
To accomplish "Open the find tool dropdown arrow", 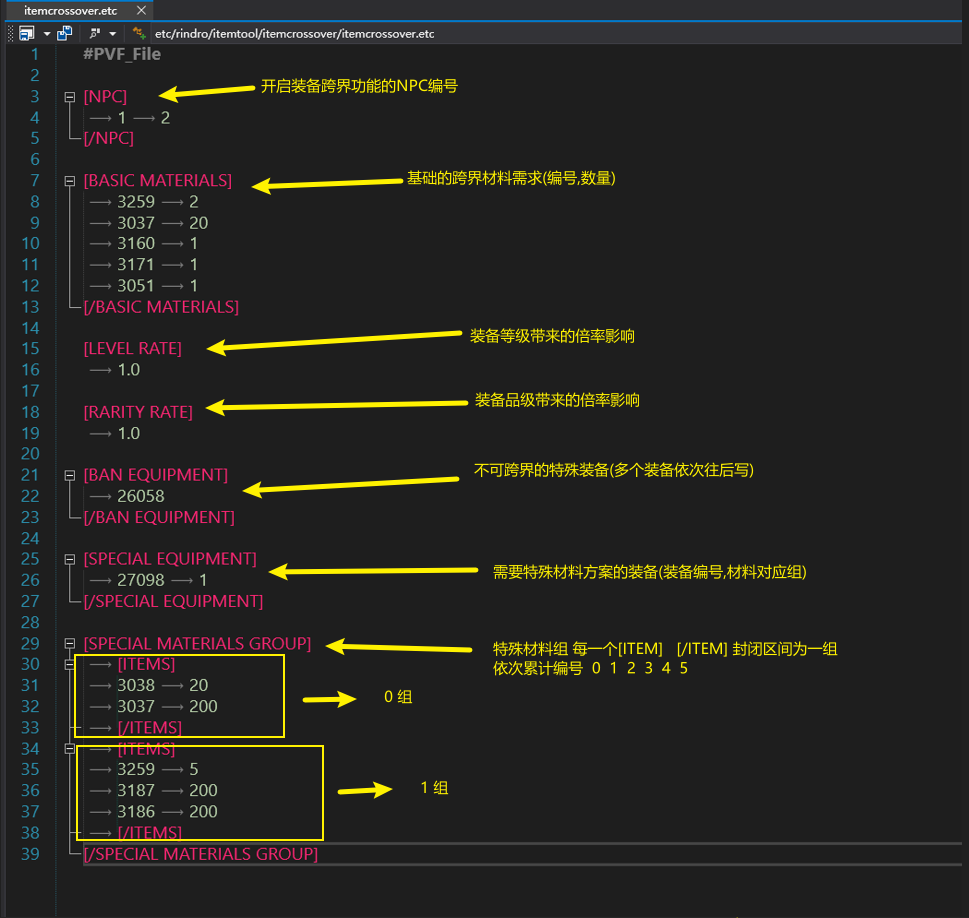I will (x=113, y=33).
